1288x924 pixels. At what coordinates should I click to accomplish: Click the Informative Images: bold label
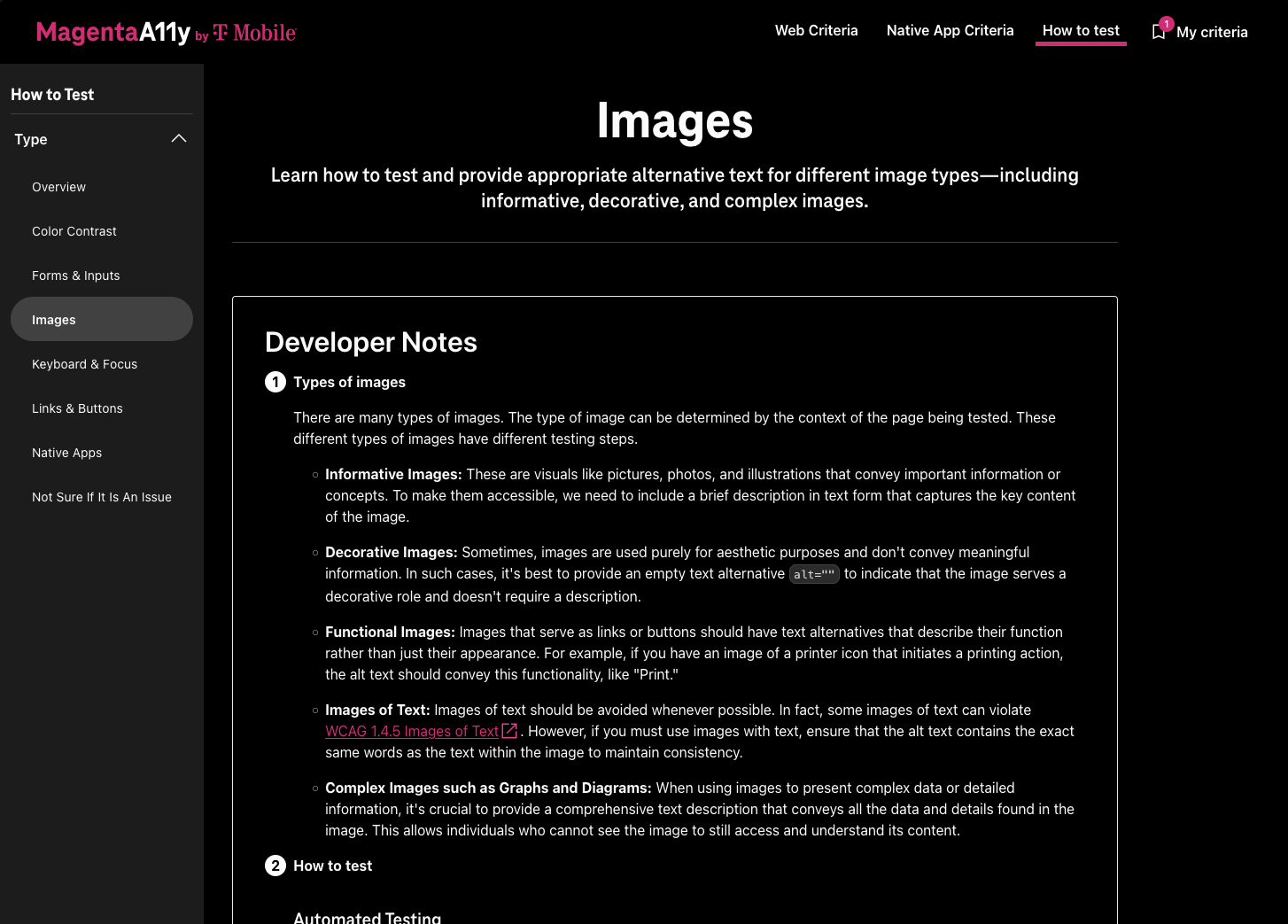pos(393,474)
